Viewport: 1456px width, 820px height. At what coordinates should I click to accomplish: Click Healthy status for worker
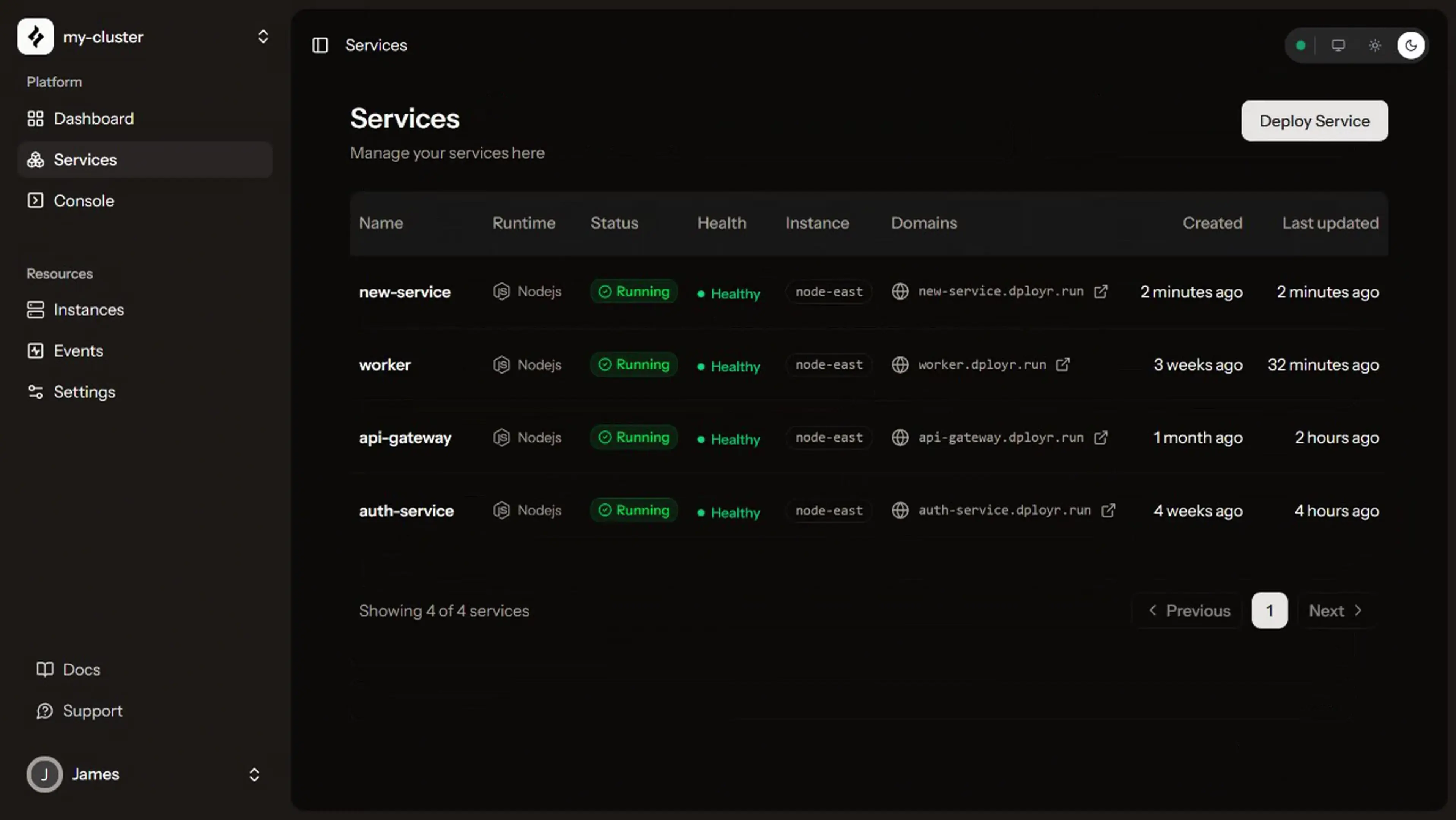click(x=728, y=366)
